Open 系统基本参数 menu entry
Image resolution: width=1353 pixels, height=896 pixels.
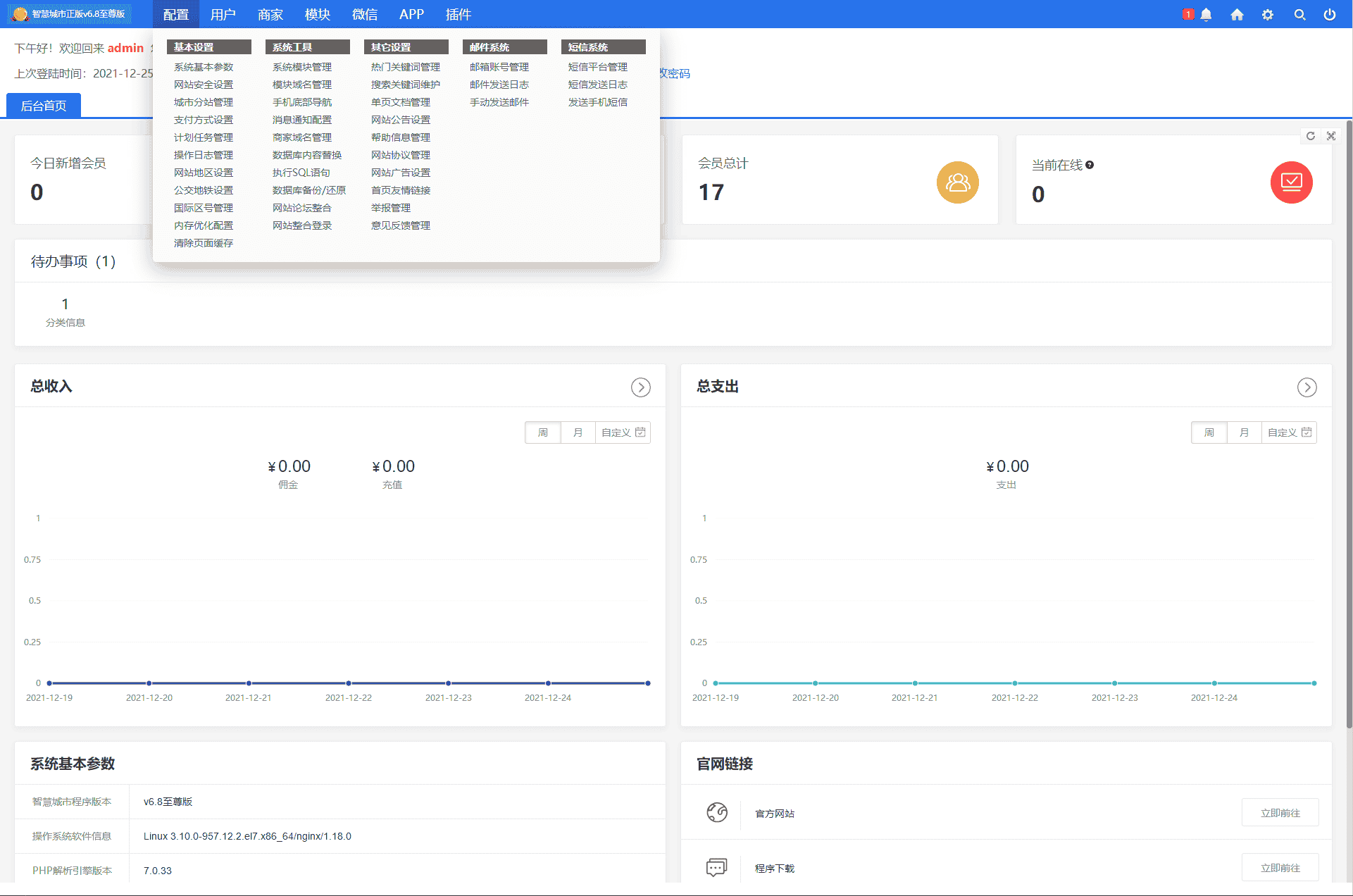click(x=204, y=67)
